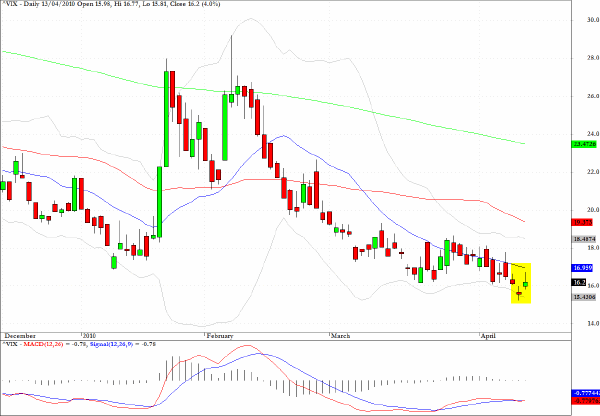This screenshot has height=416, width=600.
Task: Click the April label on the time axis
Action: [488, 336]
